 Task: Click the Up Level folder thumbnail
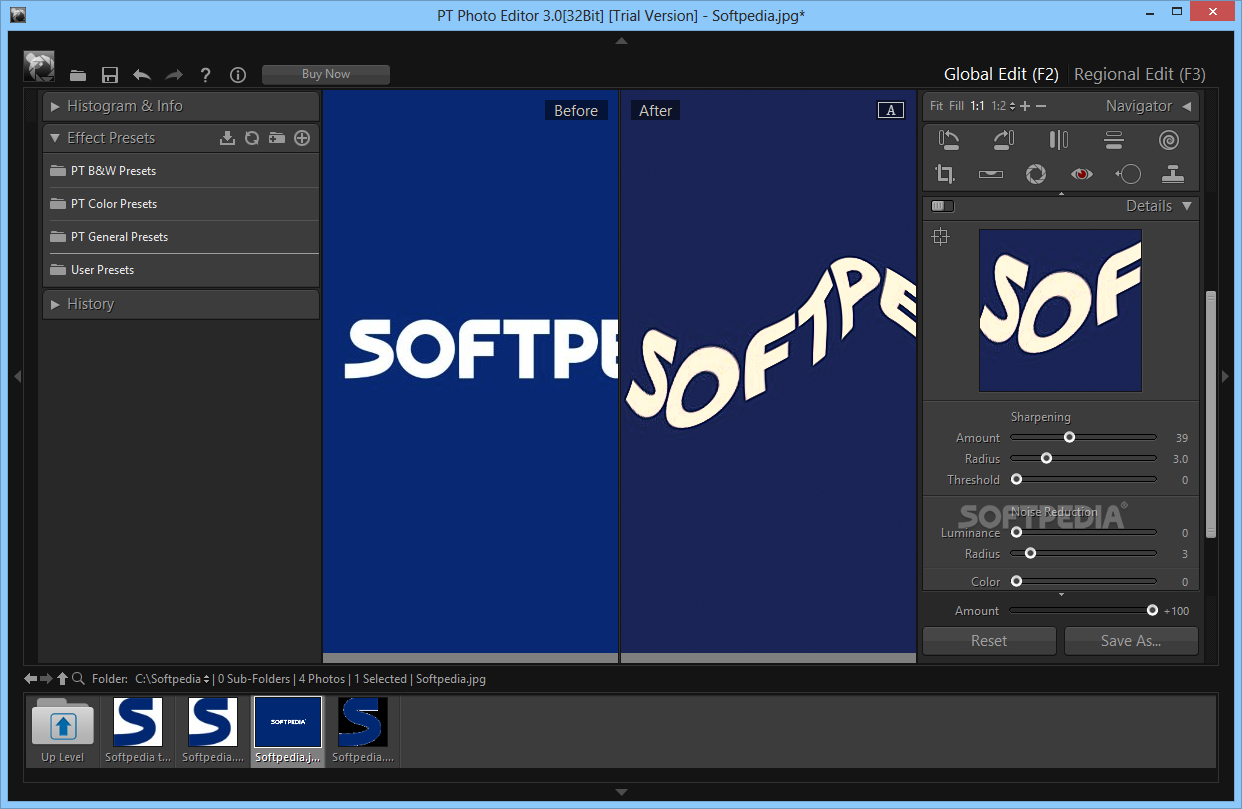point(63,731)
